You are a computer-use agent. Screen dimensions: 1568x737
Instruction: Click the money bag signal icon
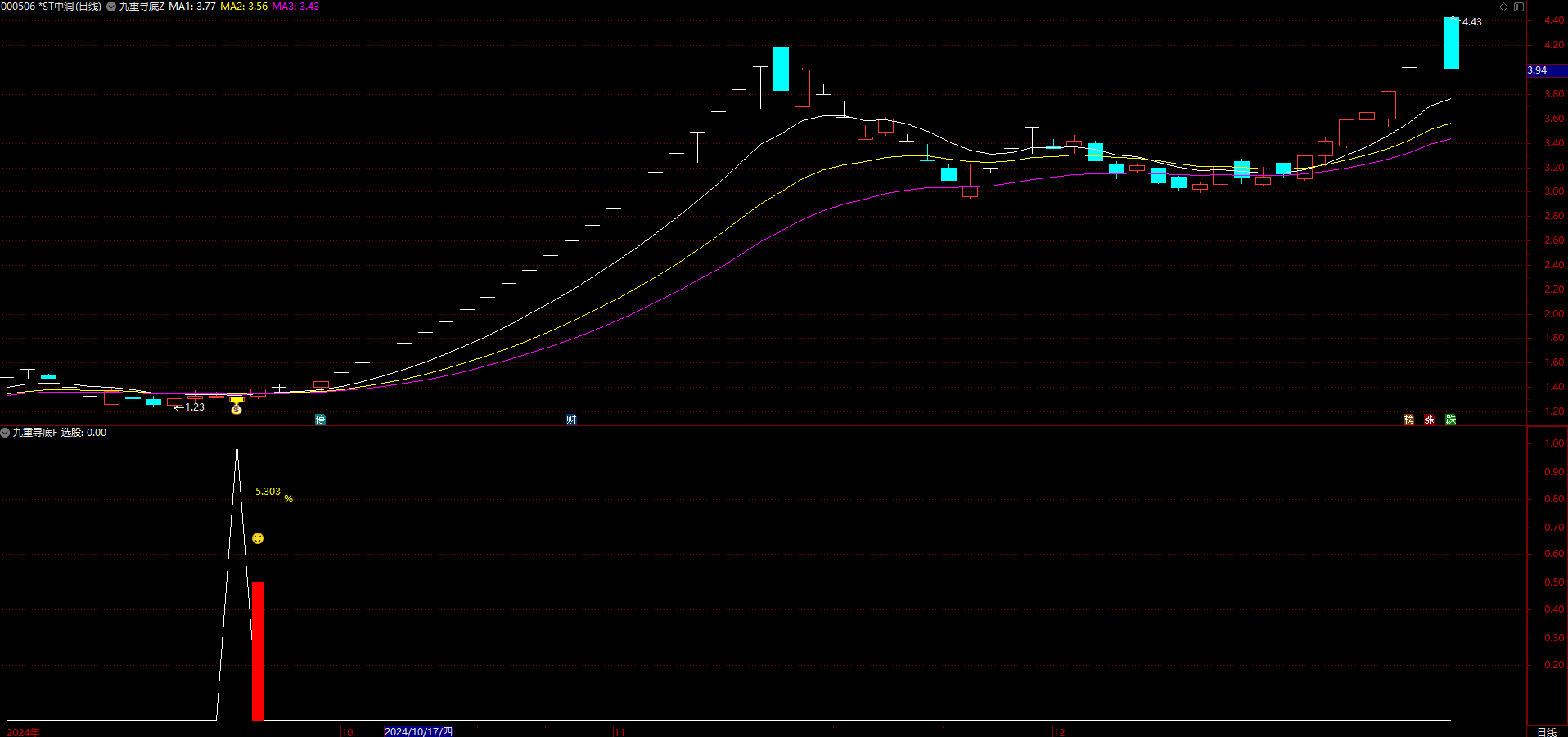click(237, 408)
